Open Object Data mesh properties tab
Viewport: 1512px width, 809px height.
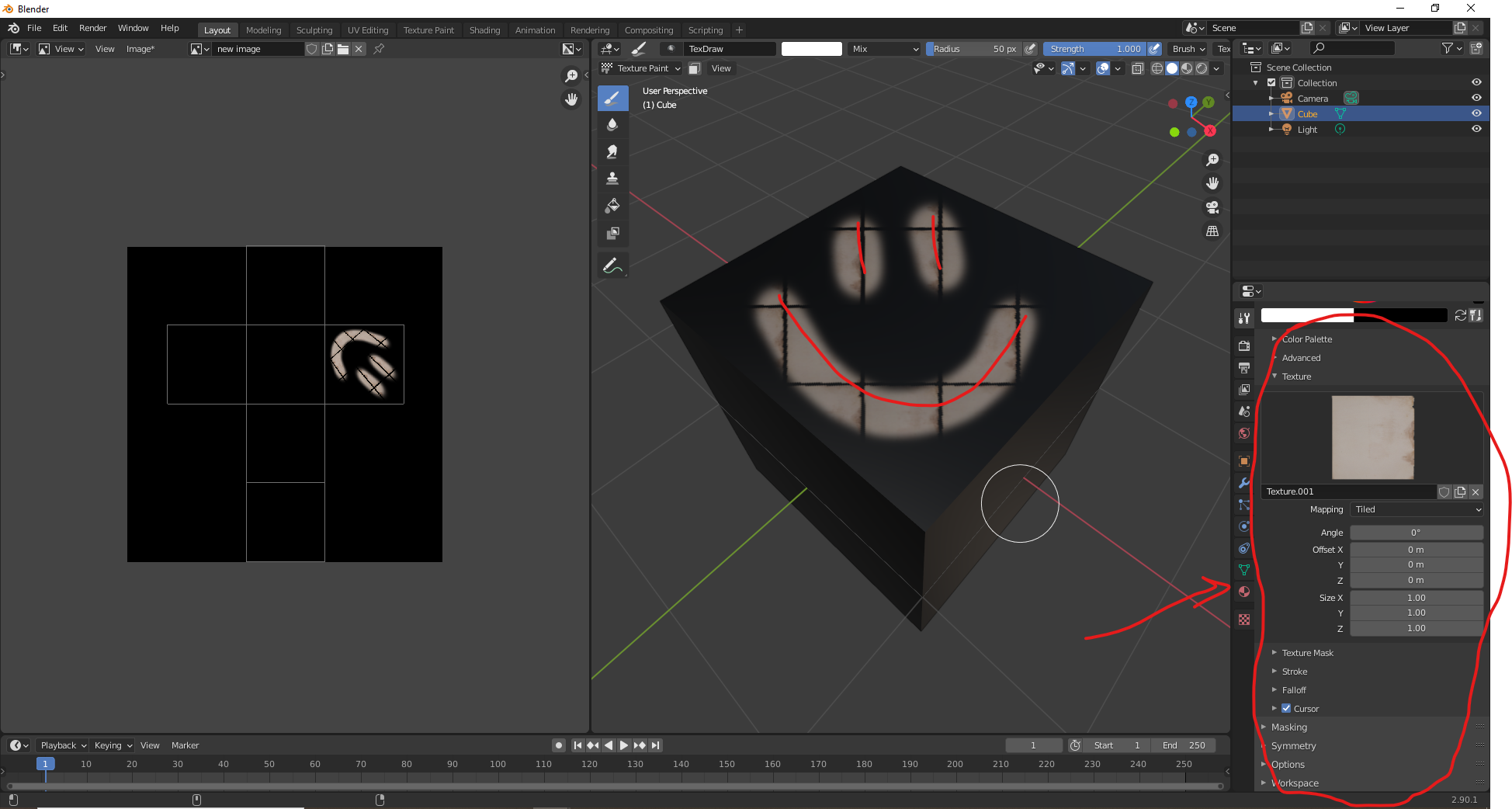click(1244, 570)
